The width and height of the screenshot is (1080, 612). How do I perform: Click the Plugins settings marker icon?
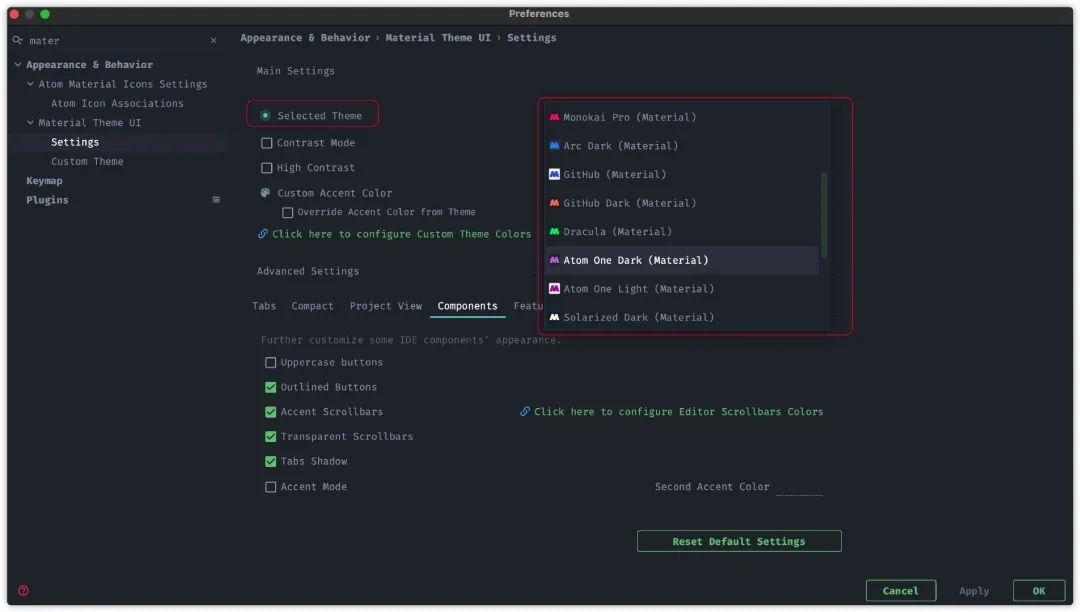[x=216, y=200]
